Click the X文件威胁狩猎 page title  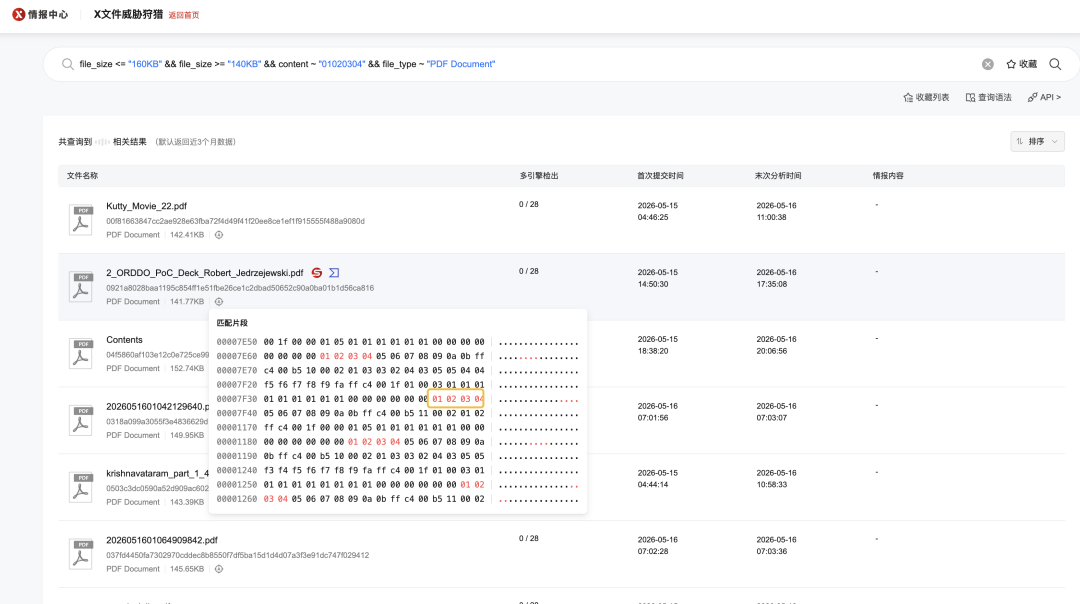[128, 14]
